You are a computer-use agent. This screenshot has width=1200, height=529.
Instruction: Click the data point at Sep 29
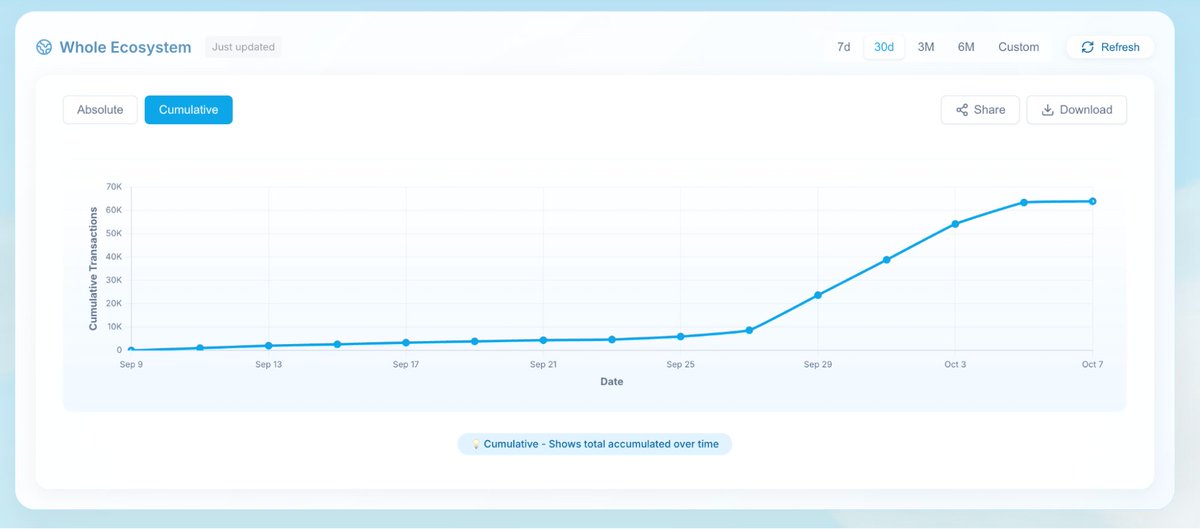pyautogui.click(x=818, y=295)
